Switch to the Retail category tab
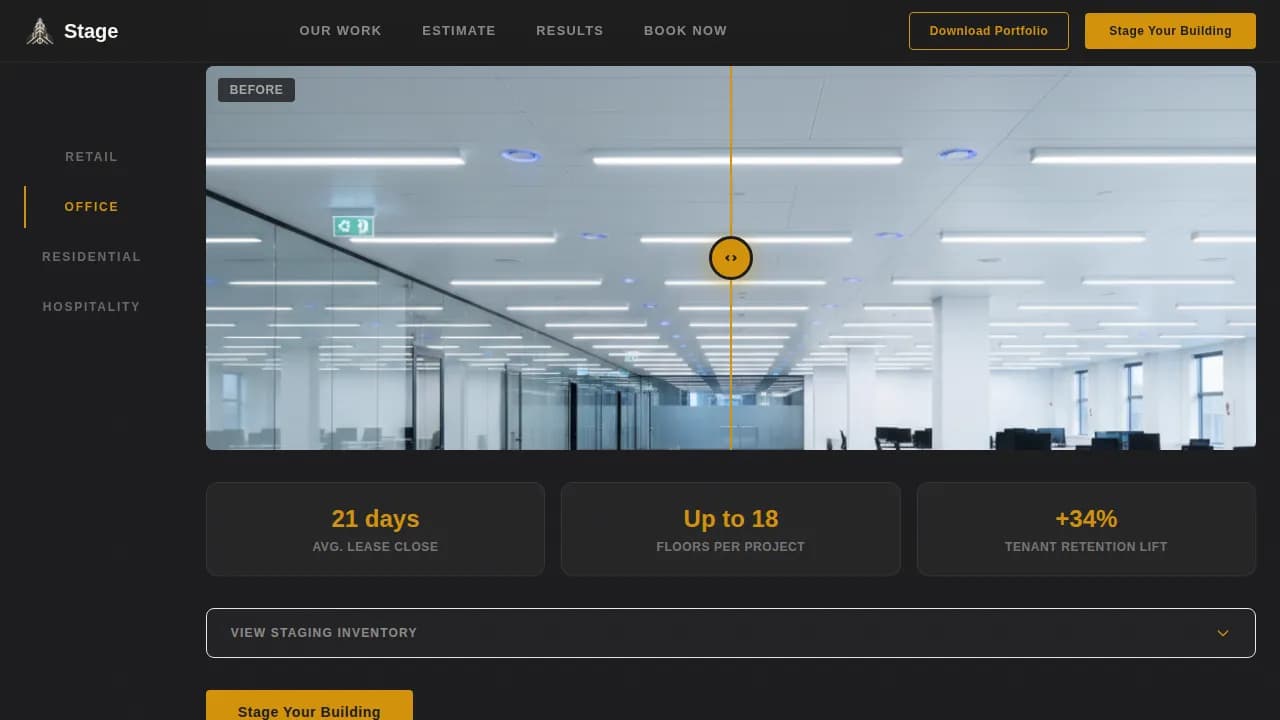Image resolution: width=1280 pixels, height=720 pixels. pyautogui.click(x=91, y=157)
